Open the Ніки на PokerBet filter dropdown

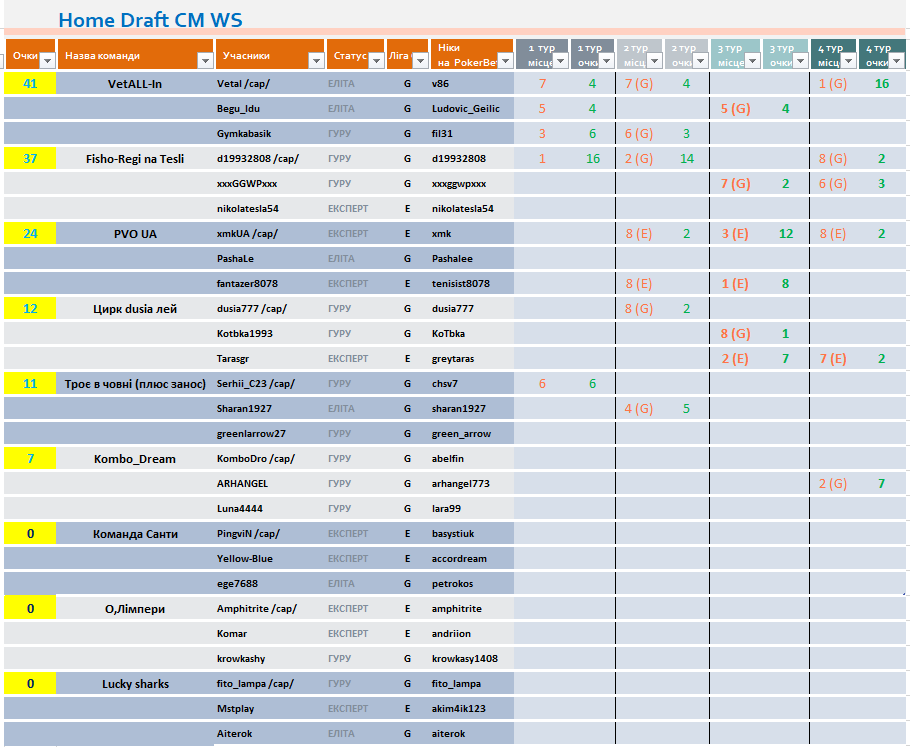505,60
